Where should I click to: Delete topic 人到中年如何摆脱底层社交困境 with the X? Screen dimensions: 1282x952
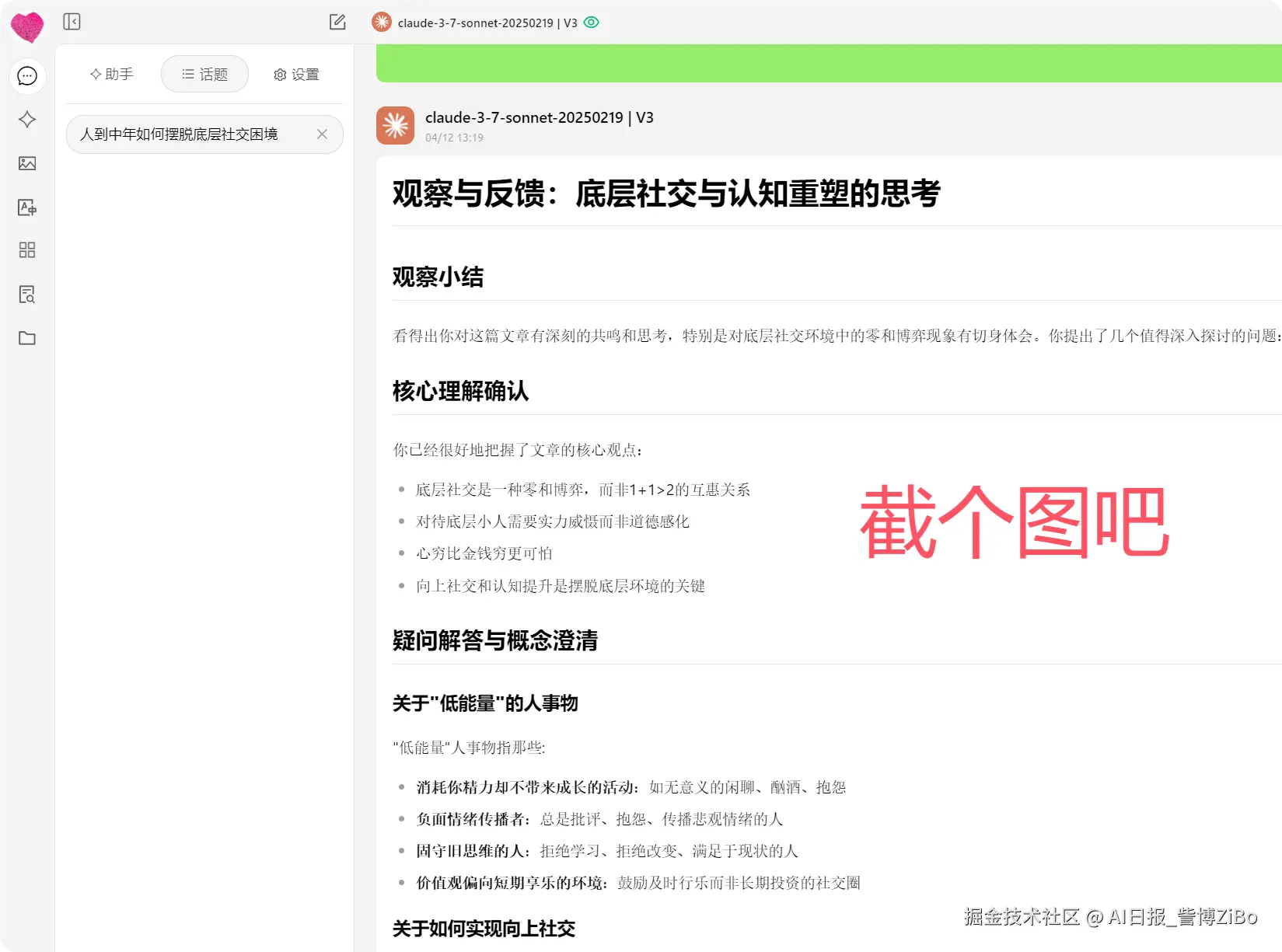(321, 134)
